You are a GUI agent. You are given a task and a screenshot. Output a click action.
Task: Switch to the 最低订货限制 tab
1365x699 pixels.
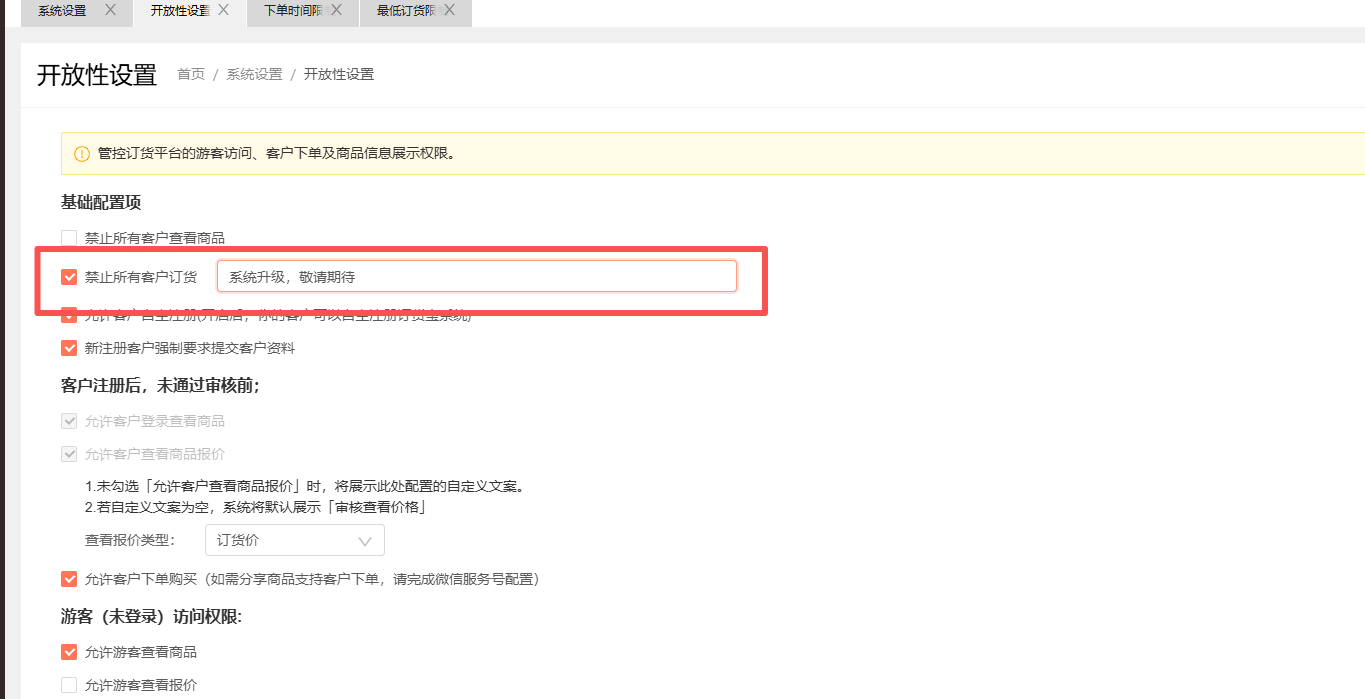[406, 10]
